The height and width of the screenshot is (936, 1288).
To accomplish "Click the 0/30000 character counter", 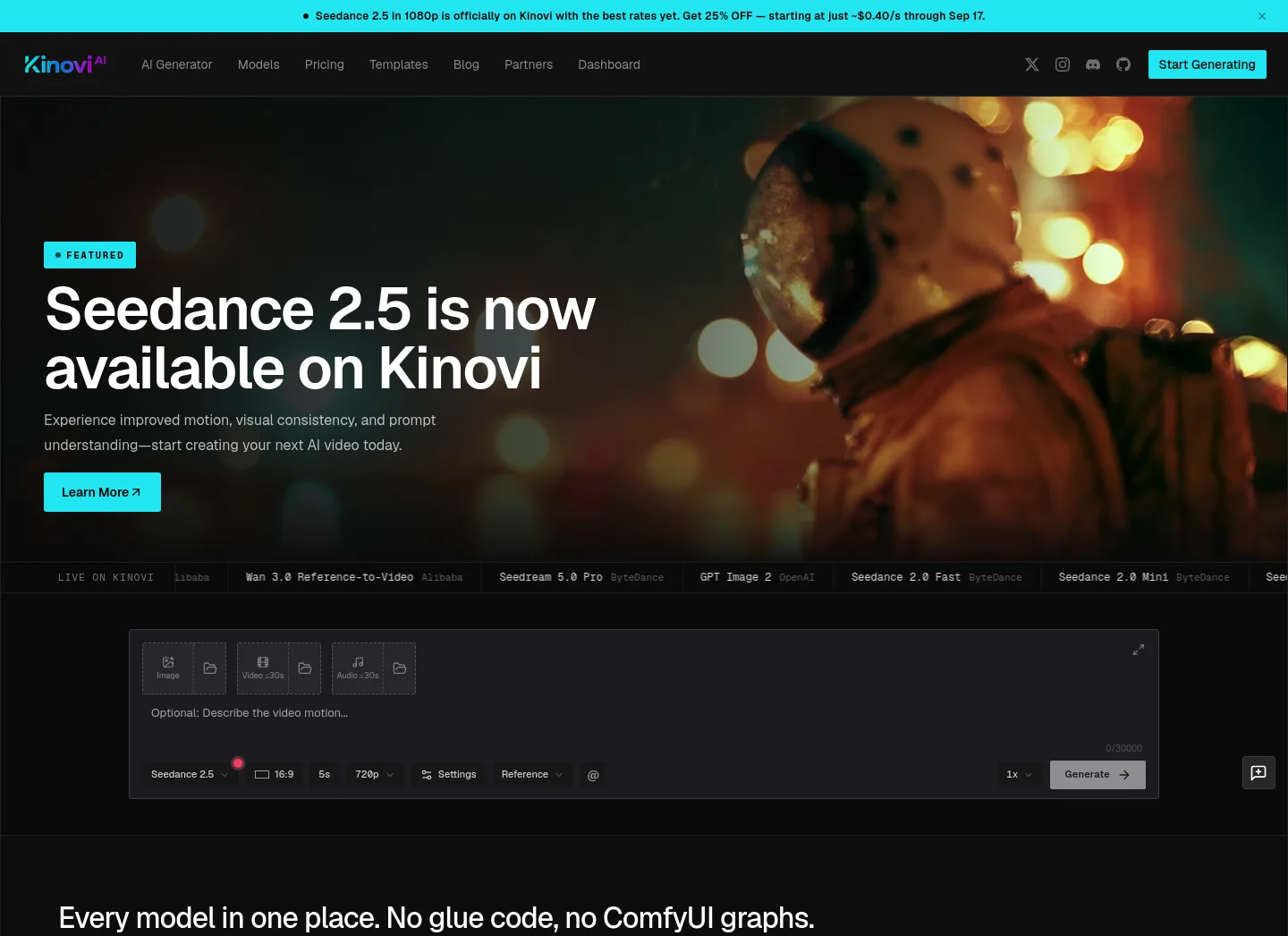I will (x=1123, y=748).
